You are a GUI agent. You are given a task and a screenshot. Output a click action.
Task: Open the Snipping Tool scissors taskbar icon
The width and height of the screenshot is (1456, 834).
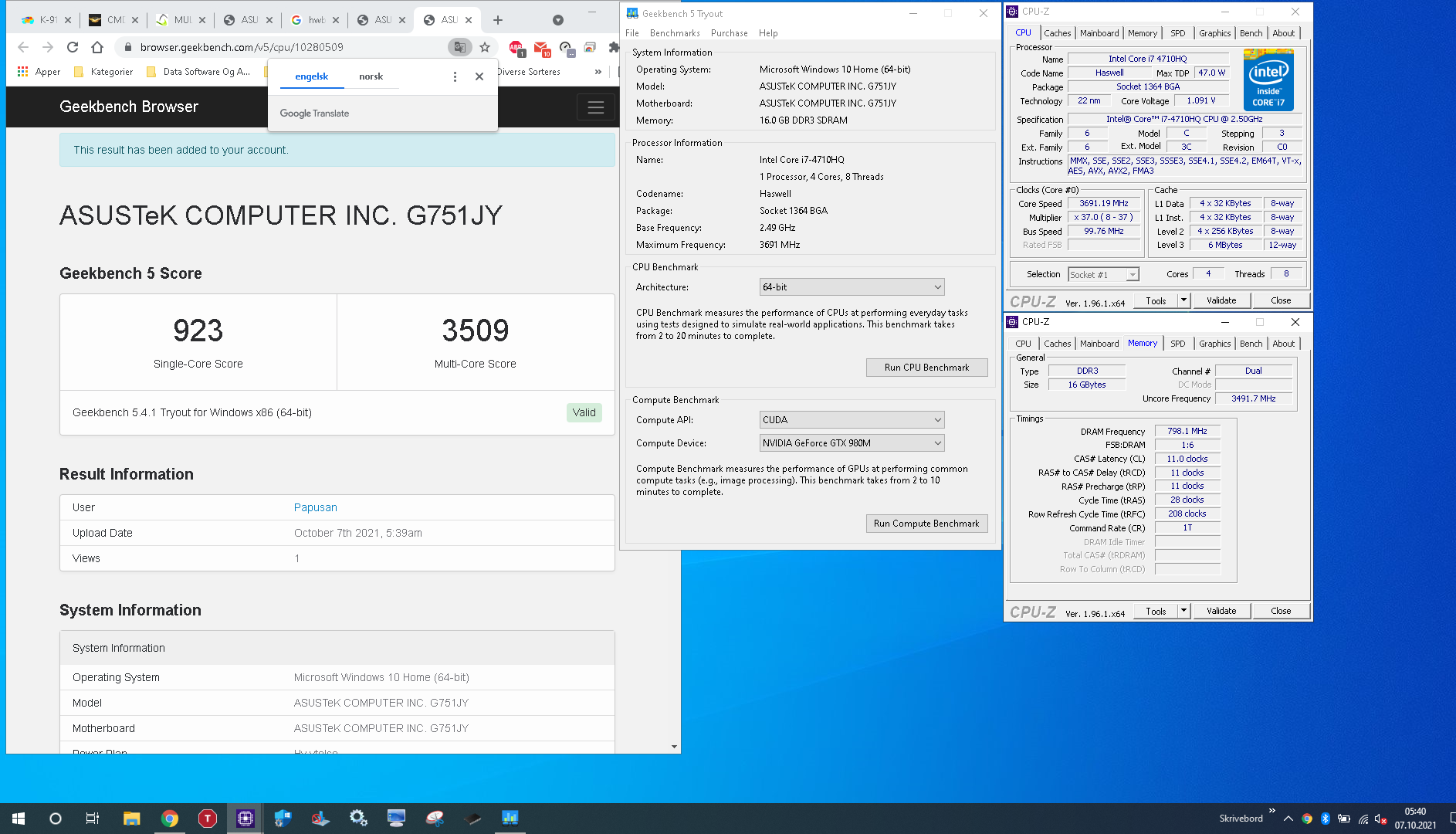435,819
